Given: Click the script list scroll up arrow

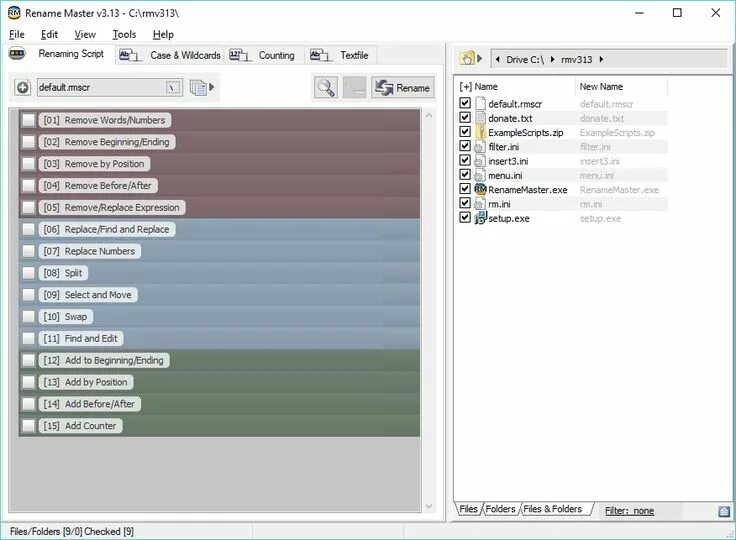Looking at the screenshot, I should [429, 116].
